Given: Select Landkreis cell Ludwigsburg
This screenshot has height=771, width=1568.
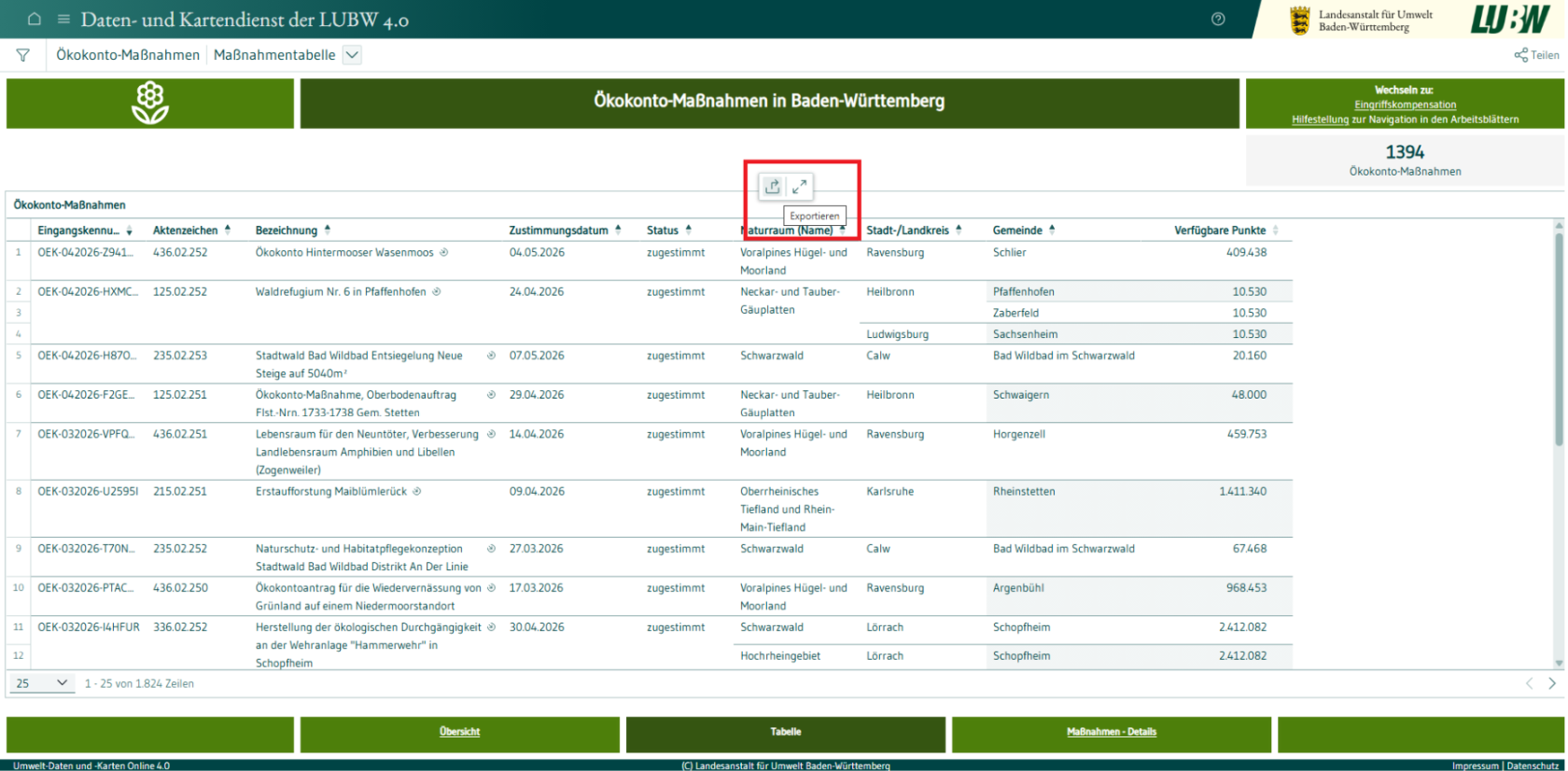Looking at the screenshot, I should coord(897,334).
